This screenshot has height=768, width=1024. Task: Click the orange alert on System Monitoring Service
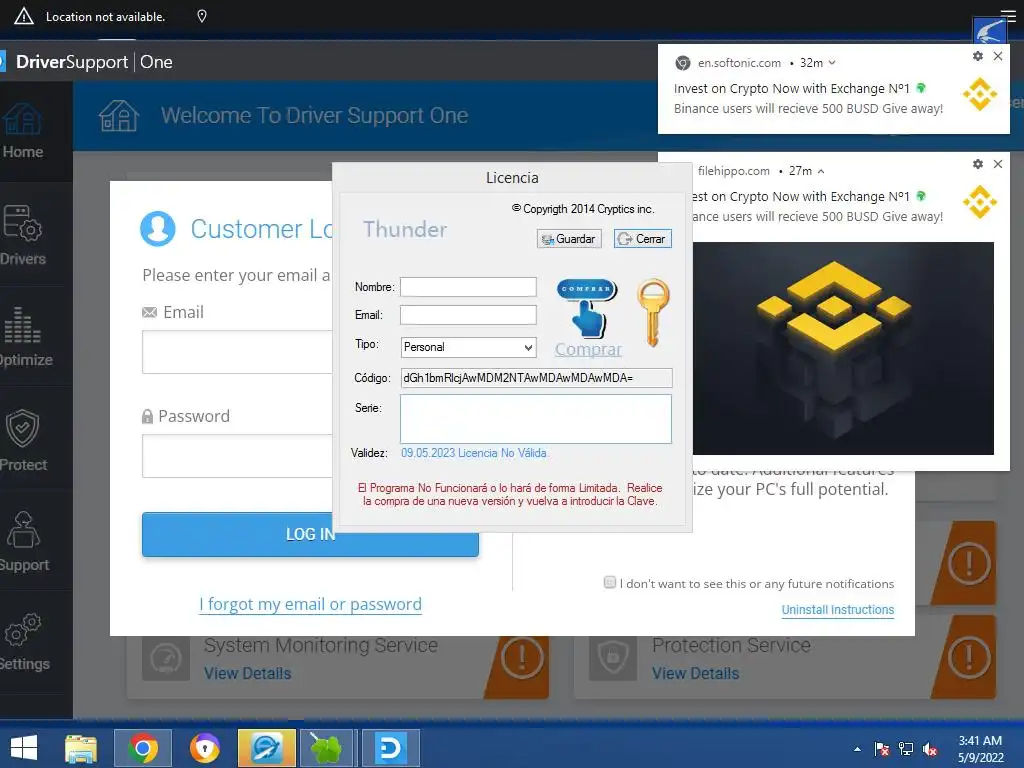[x=520, y=658]
